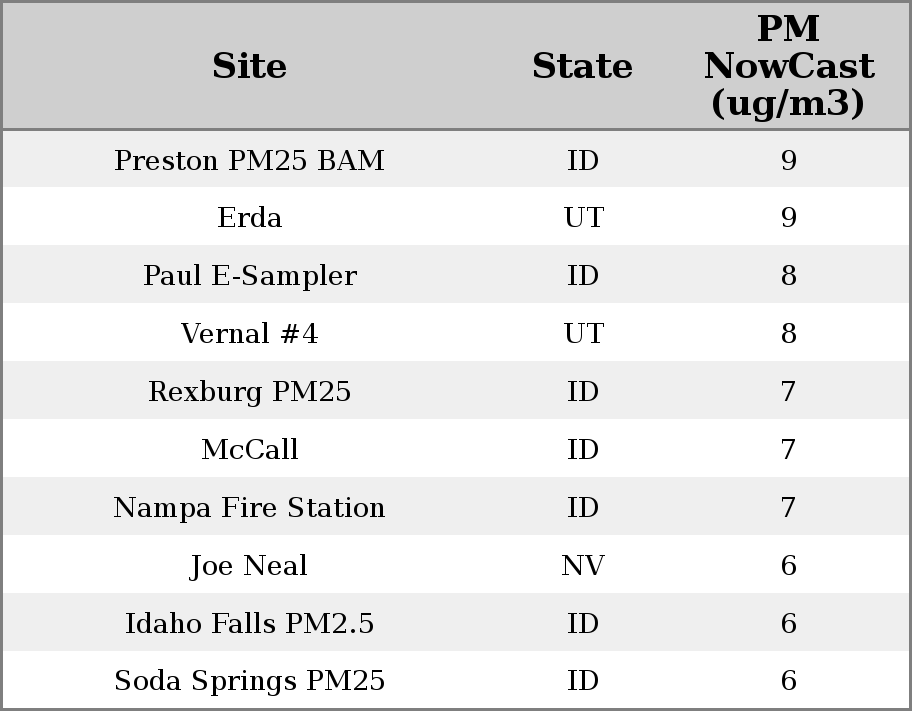Click the NV state cell

tap(582, 566)
